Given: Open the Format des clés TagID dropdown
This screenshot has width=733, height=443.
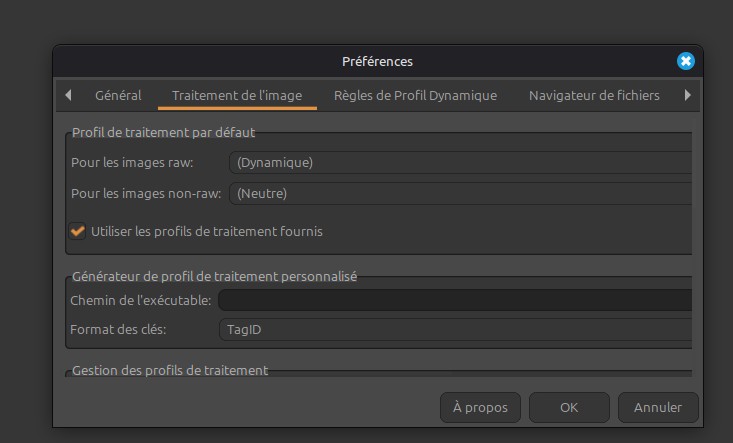Looking at the screenshot, I should point(455,329).
